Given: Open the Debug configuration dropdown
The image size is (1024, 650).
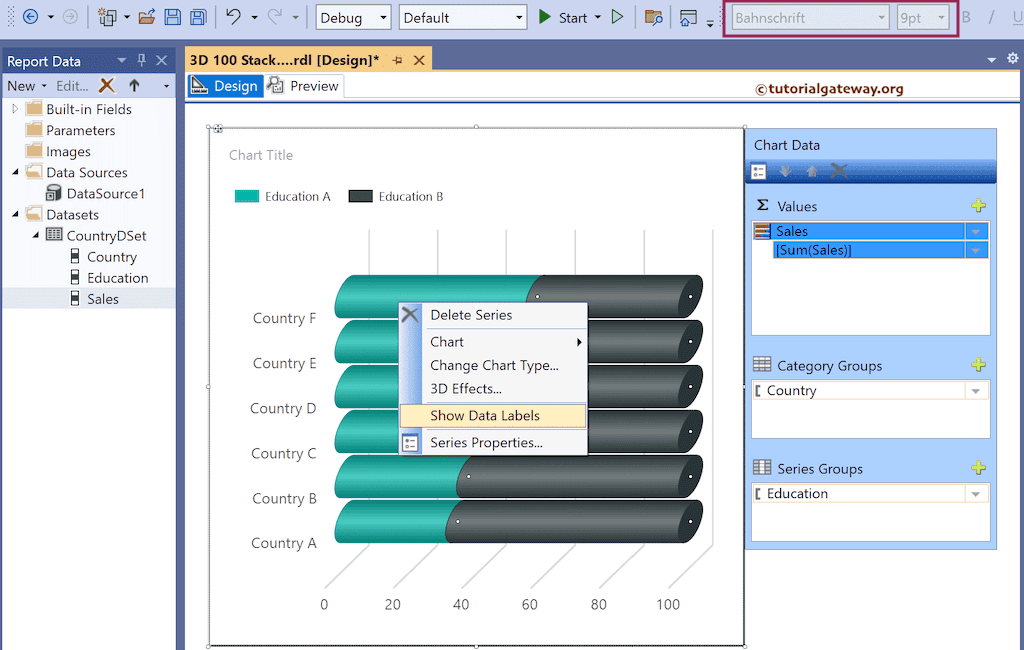Looking at the screenshot, I should click(353, 17).
